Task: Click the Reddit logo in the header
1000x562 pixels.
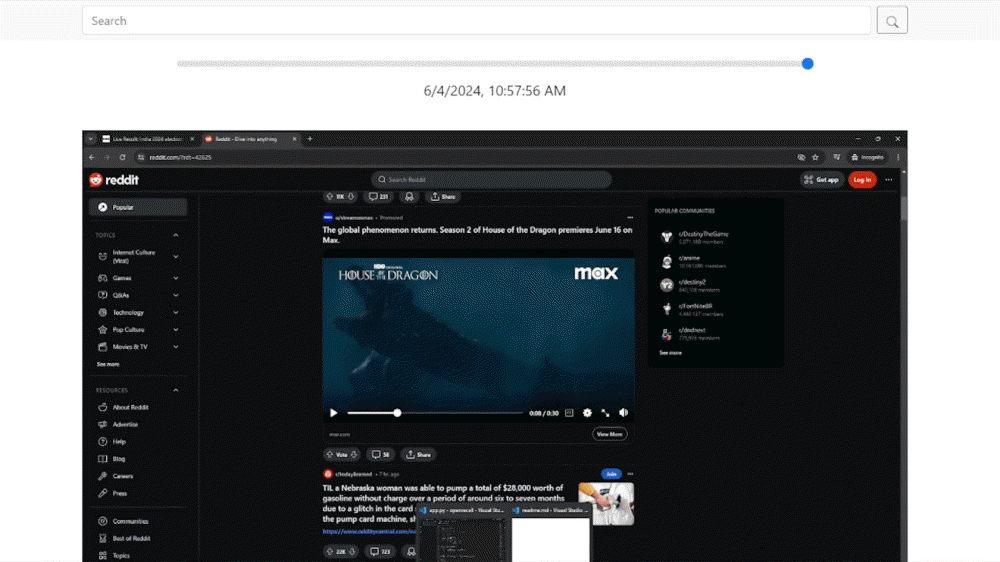Action: point(114,180)
